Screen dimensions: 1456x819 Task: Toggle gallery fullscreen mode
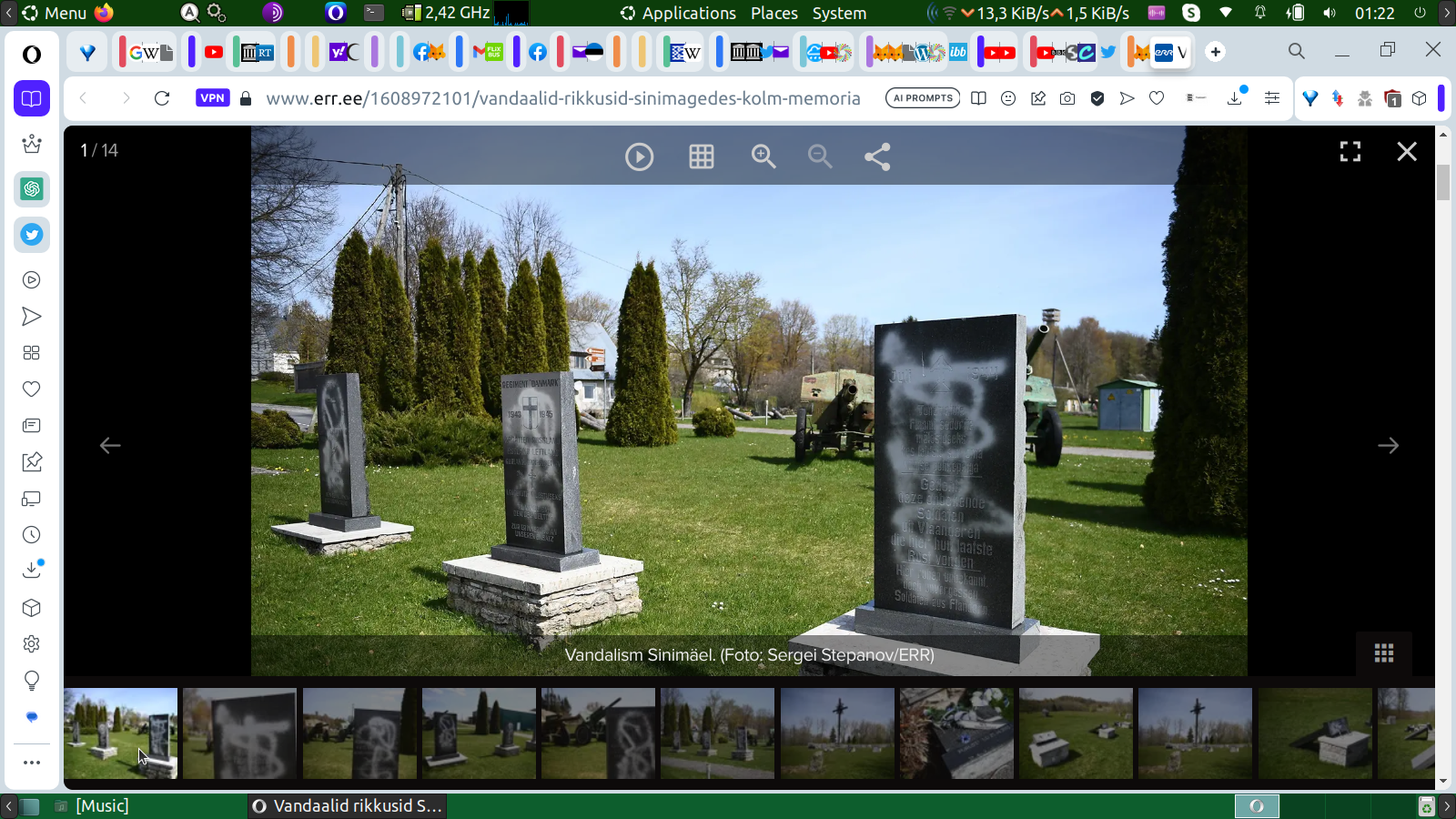click(1350, 152)
